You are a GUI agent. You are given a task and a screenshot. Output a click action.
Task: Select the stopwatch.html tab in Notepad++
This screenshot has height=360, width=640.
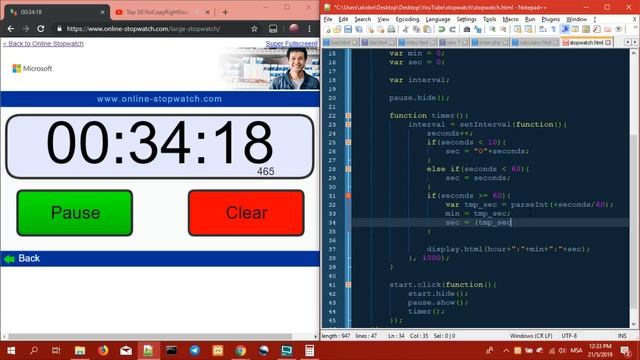coord(586,42)
